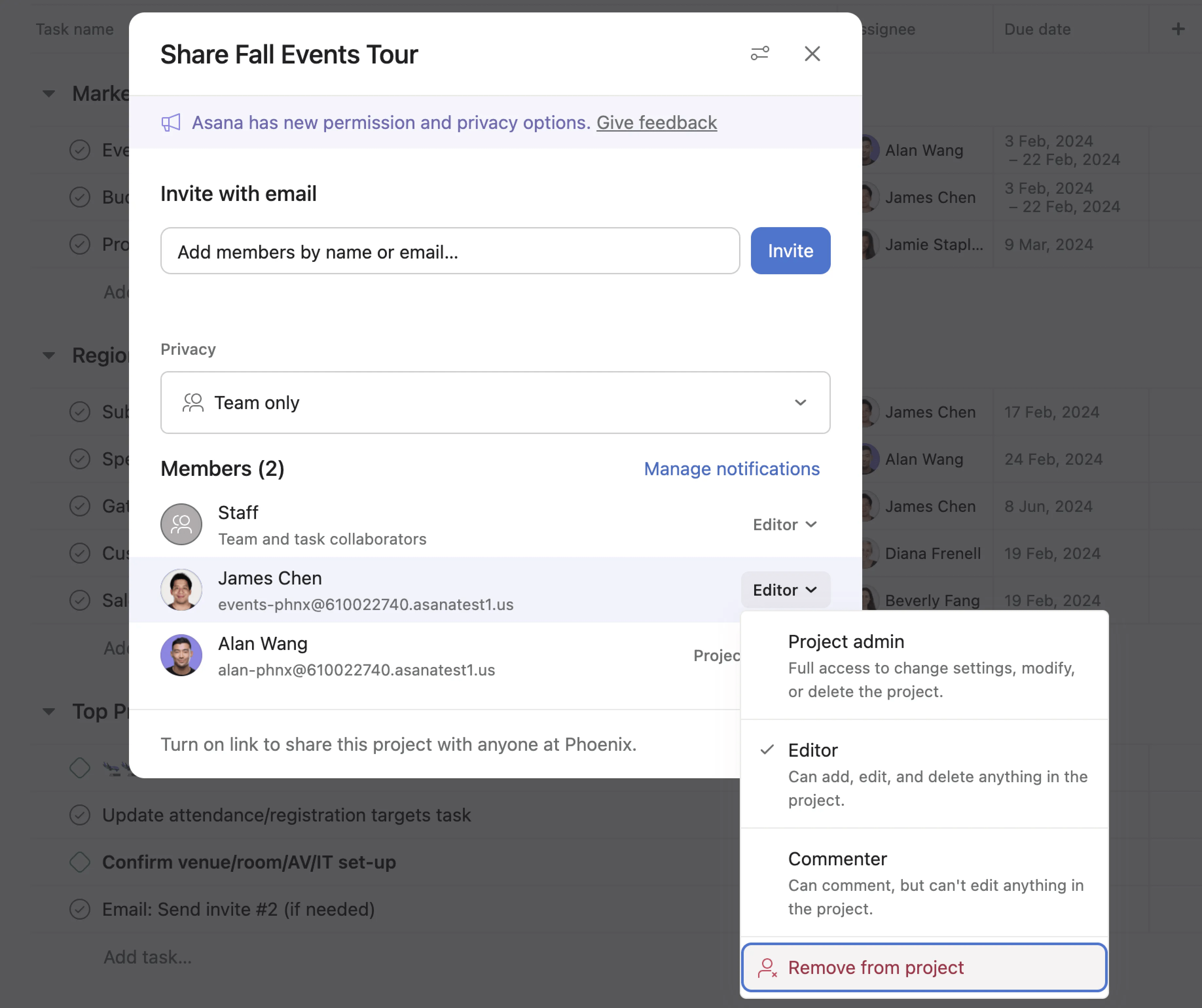Toggle Confirm venue/room/AV/IT set-up milestone

80,862
